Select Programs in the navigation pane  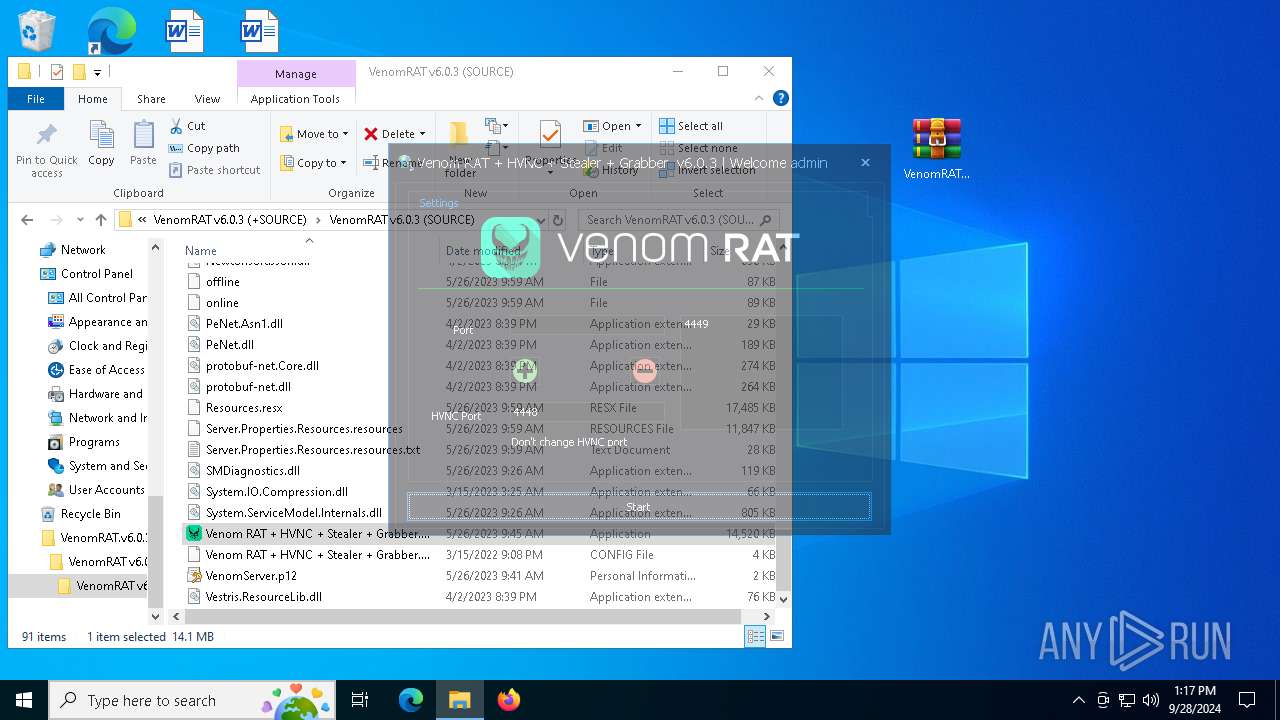pyautogui.click(x=94, y=442)
